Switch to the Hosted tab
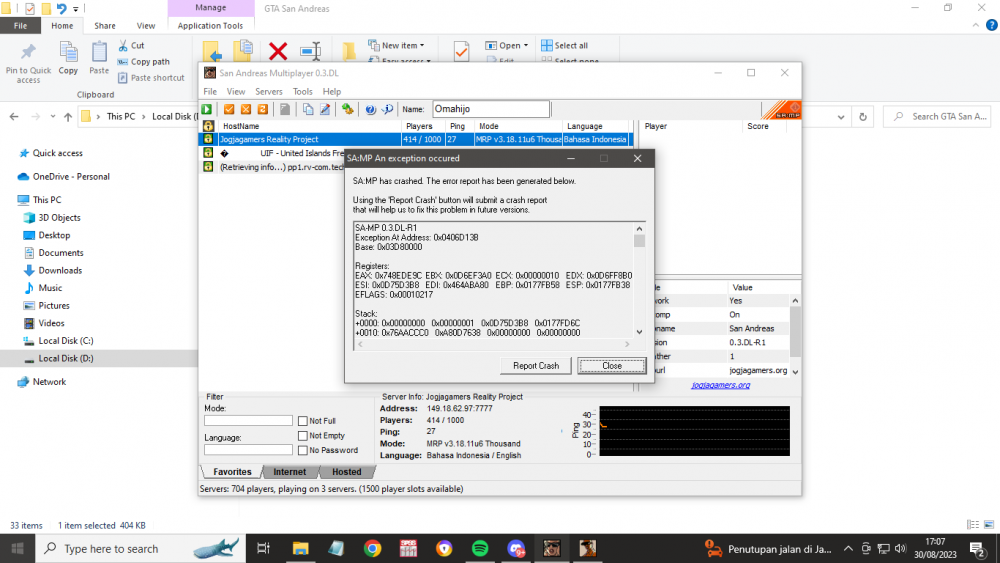 pyautogui.click(x=346, y=472)
